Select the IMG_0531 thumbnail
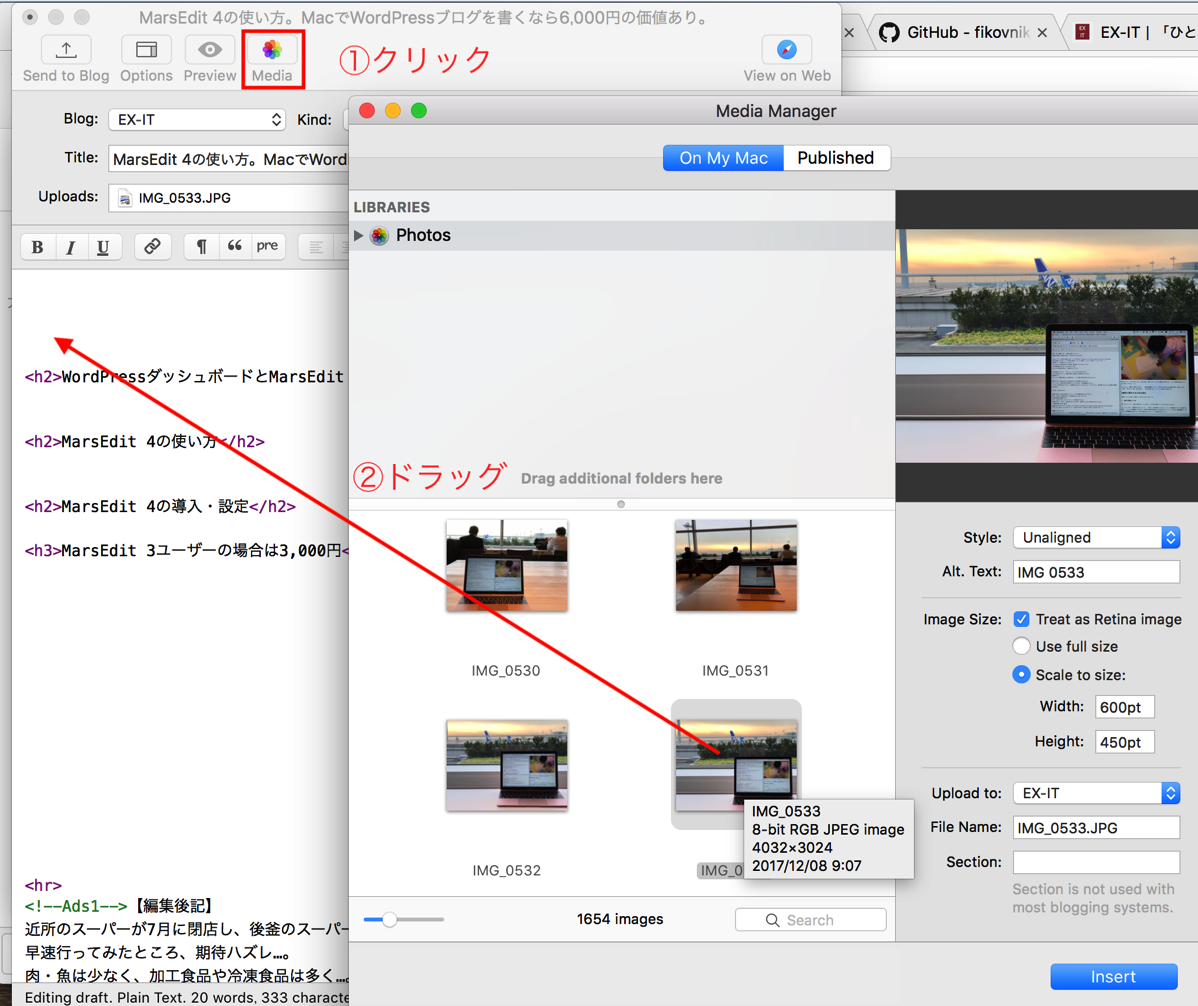 (736, 566)
